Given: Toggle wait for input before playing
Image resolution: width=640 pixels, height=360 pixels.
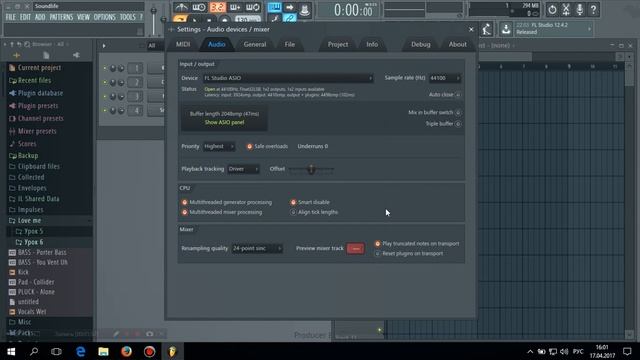Looking at the screenshot, I should click(x=199, y=7).
